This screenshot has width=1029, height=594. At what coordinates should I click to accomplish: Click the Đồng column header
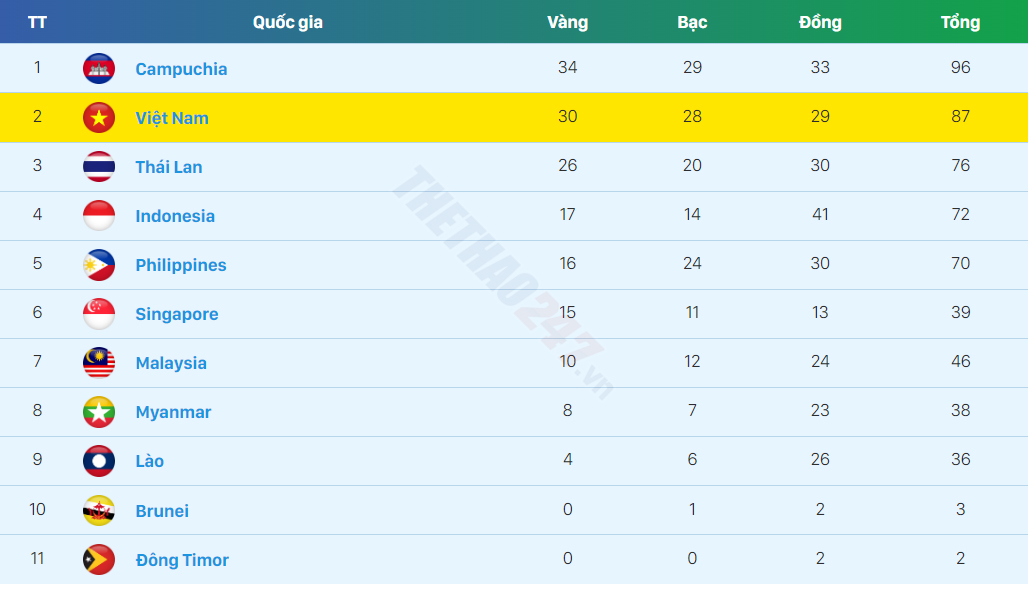(x=820, y=22)
